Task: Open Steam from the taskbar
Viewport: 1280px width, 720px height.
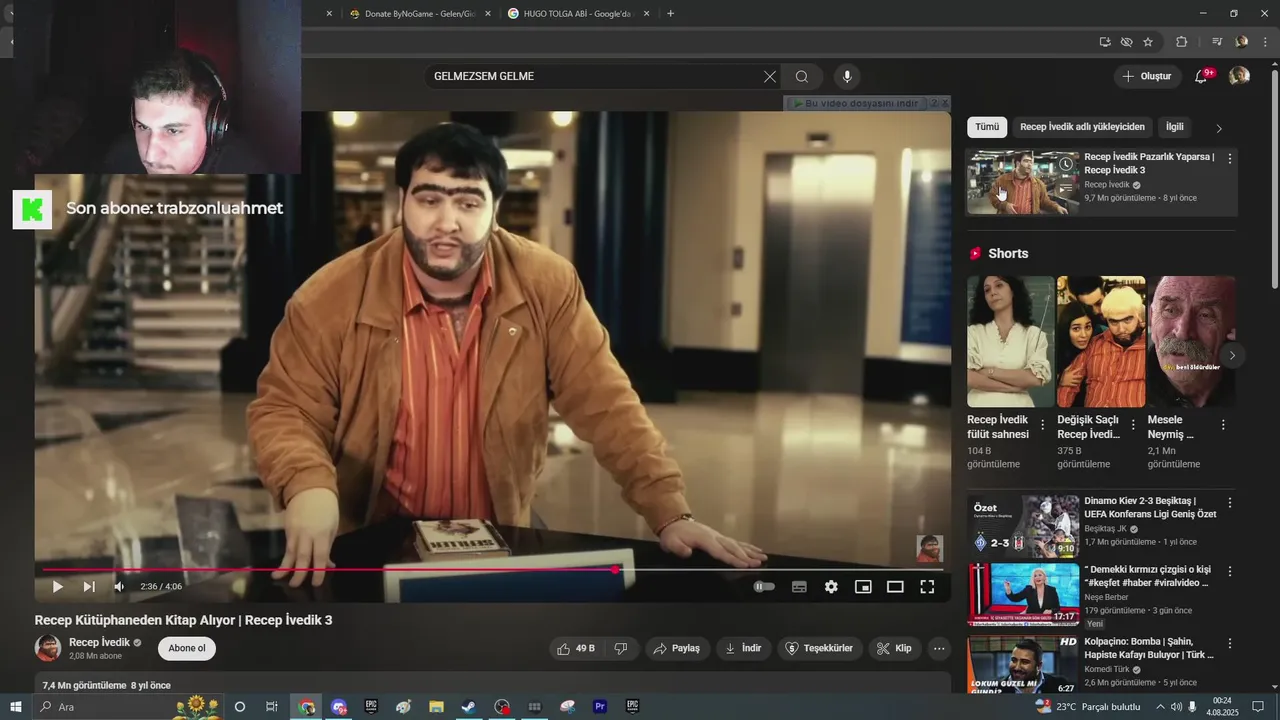Action: (469, 706)
